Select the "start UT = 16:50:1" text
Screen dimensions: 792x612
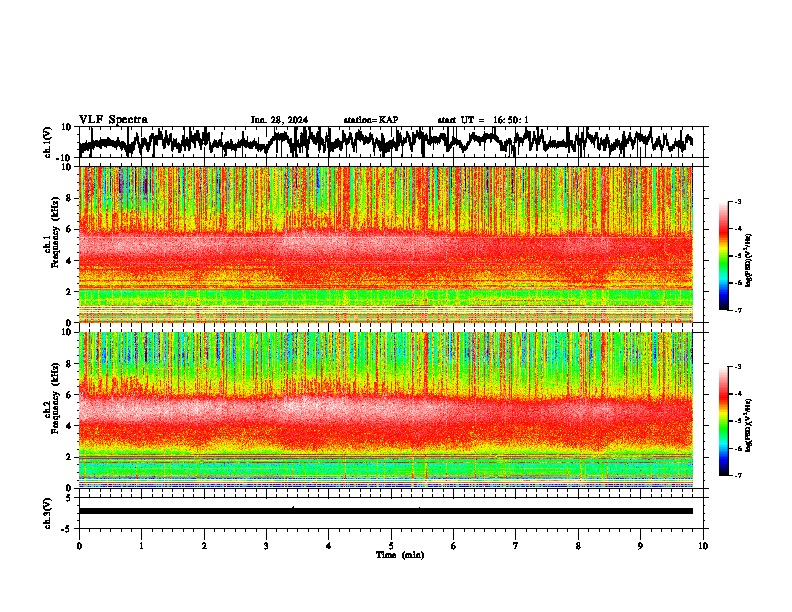coord(483,120)
